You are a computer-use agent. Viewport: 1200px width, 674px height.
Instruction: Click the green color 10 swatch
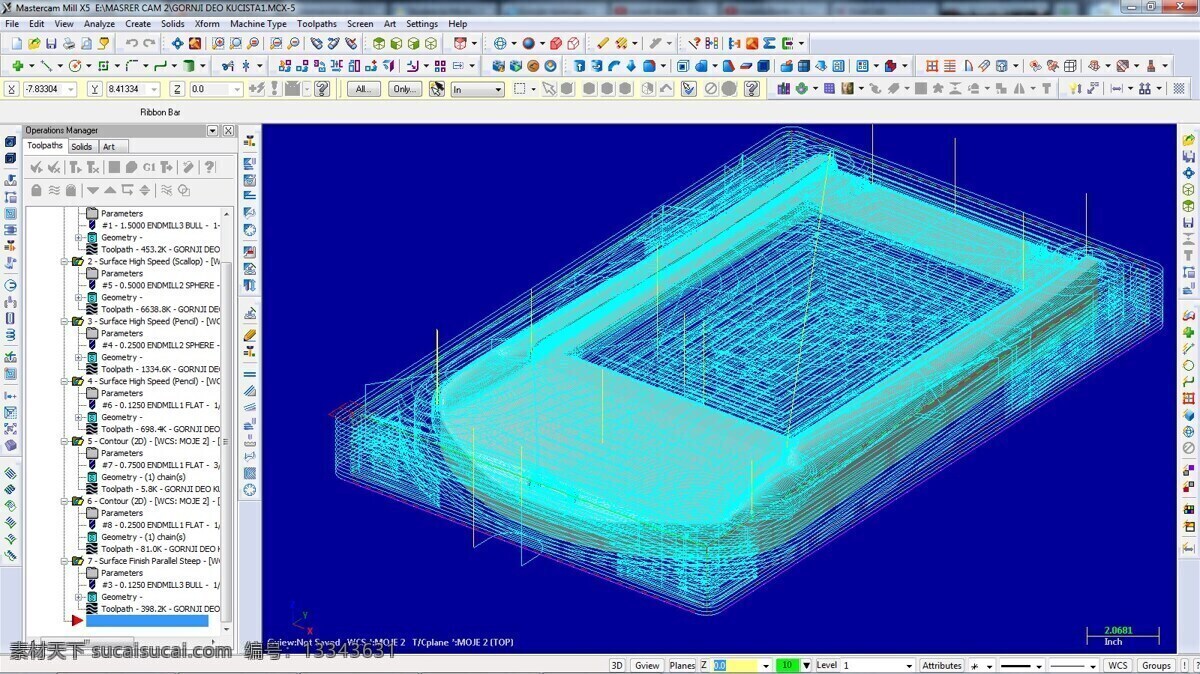point(787,665)
